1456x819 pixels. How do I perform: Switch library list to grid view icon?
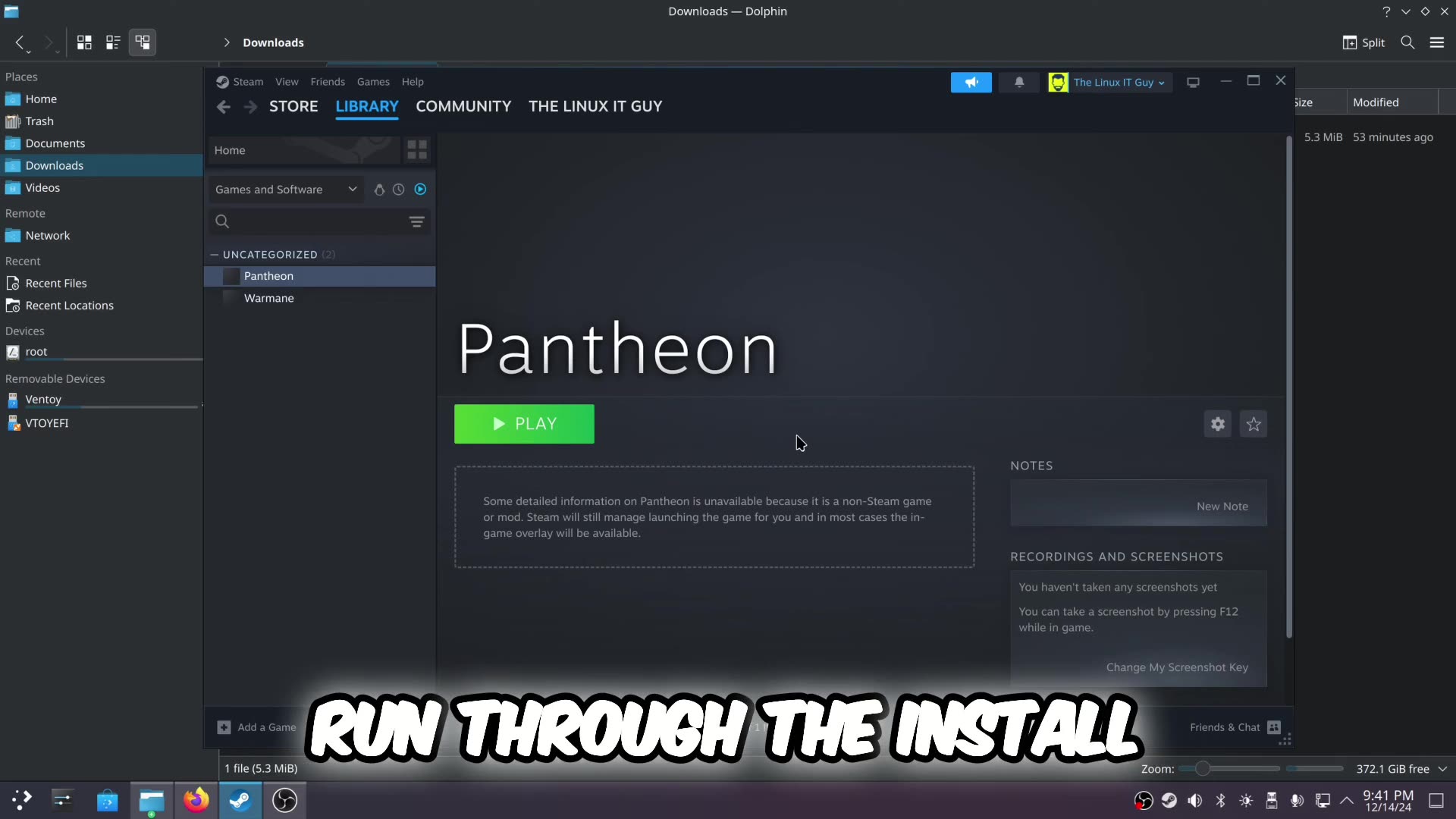(x=416, y=149)
